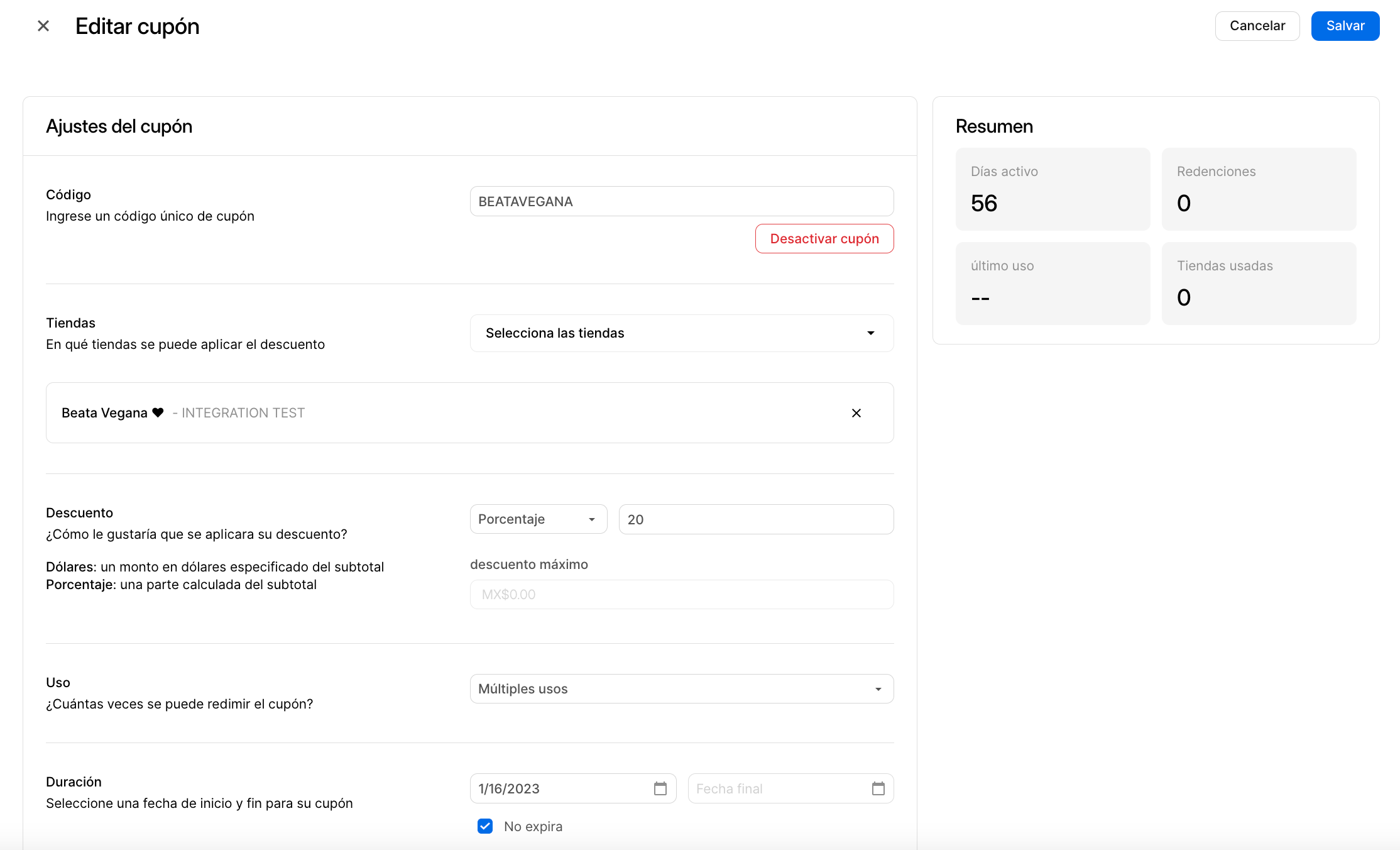Click the Fecha final input field
Screen dimensions: 1400x850
pyautogui.click(x=773, y=788)
